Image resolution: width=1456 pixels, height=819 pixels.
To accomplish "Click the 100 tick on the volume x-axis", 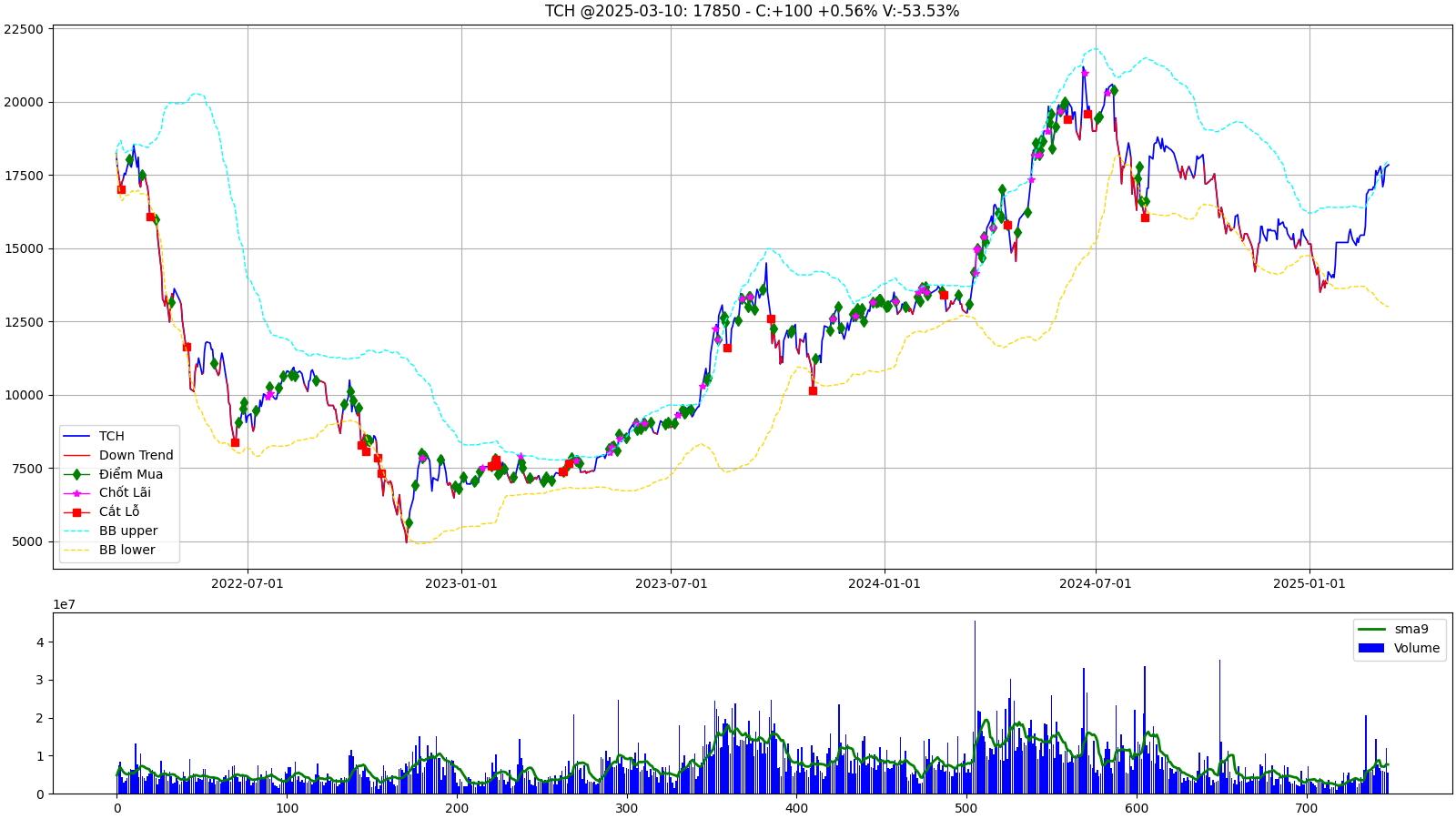I will (287, 808).
